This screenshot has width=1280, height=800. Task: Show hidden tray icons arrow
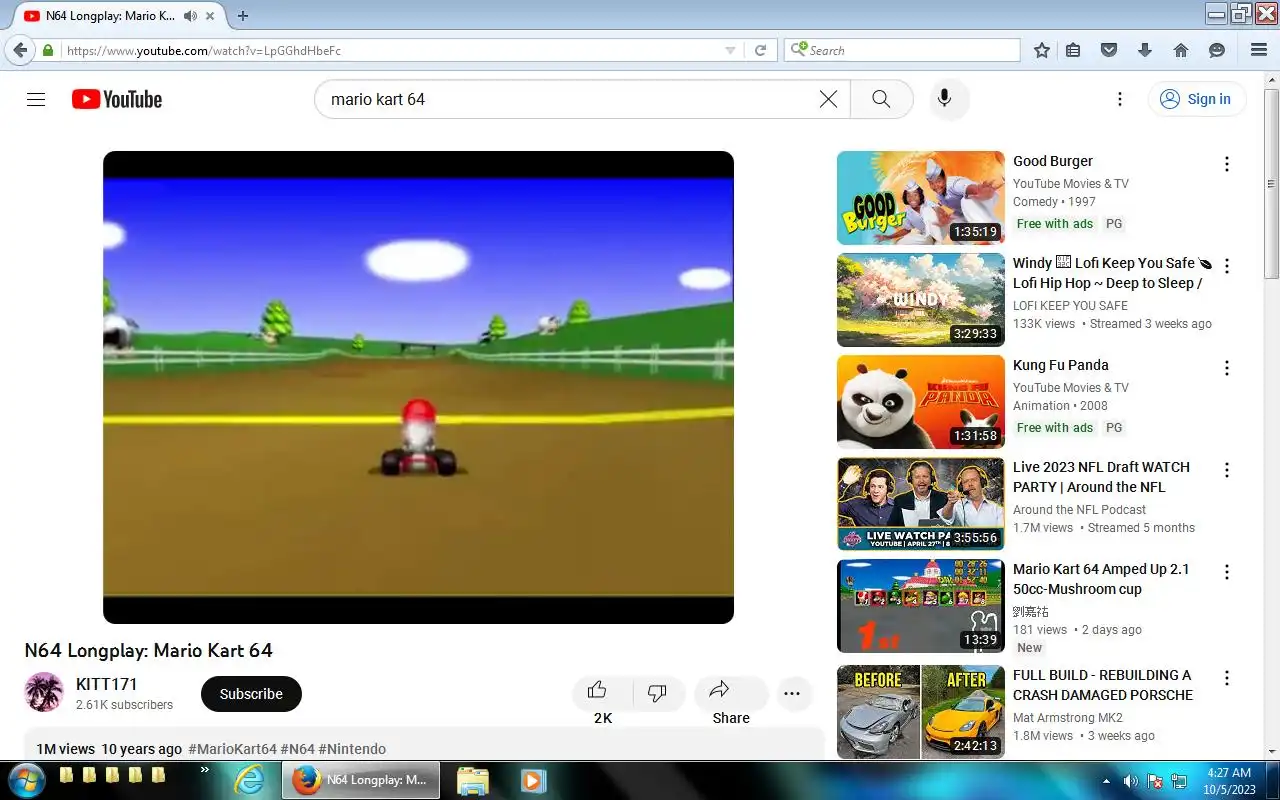(x=1106, y=781)
